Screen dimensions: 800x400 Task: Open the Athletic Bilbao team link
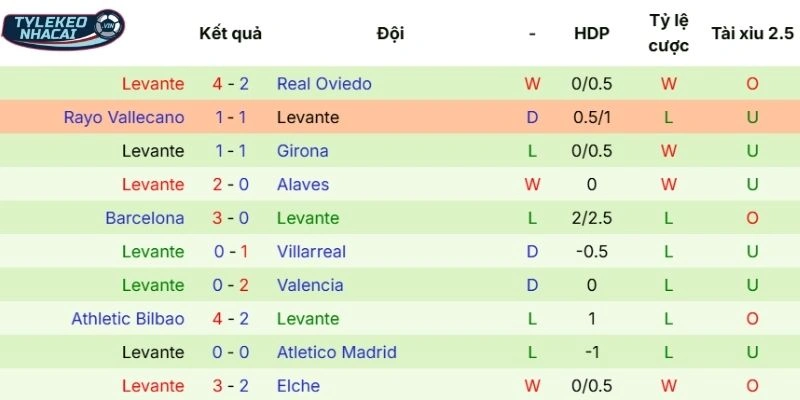tap(128, 318)
